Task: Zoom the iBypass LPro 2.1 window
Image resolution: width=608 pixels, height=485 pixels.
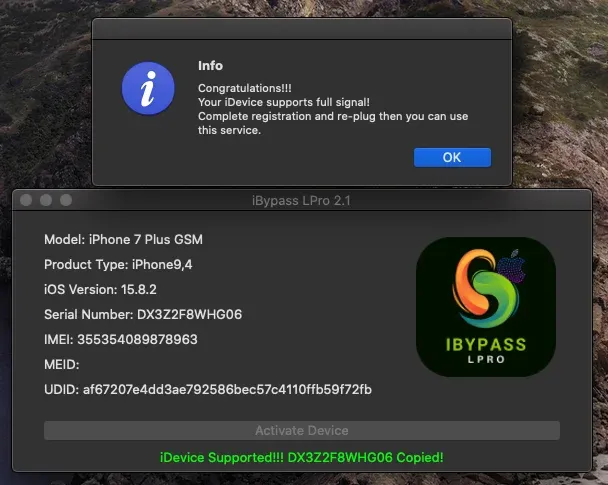Action: coord(66,200)
